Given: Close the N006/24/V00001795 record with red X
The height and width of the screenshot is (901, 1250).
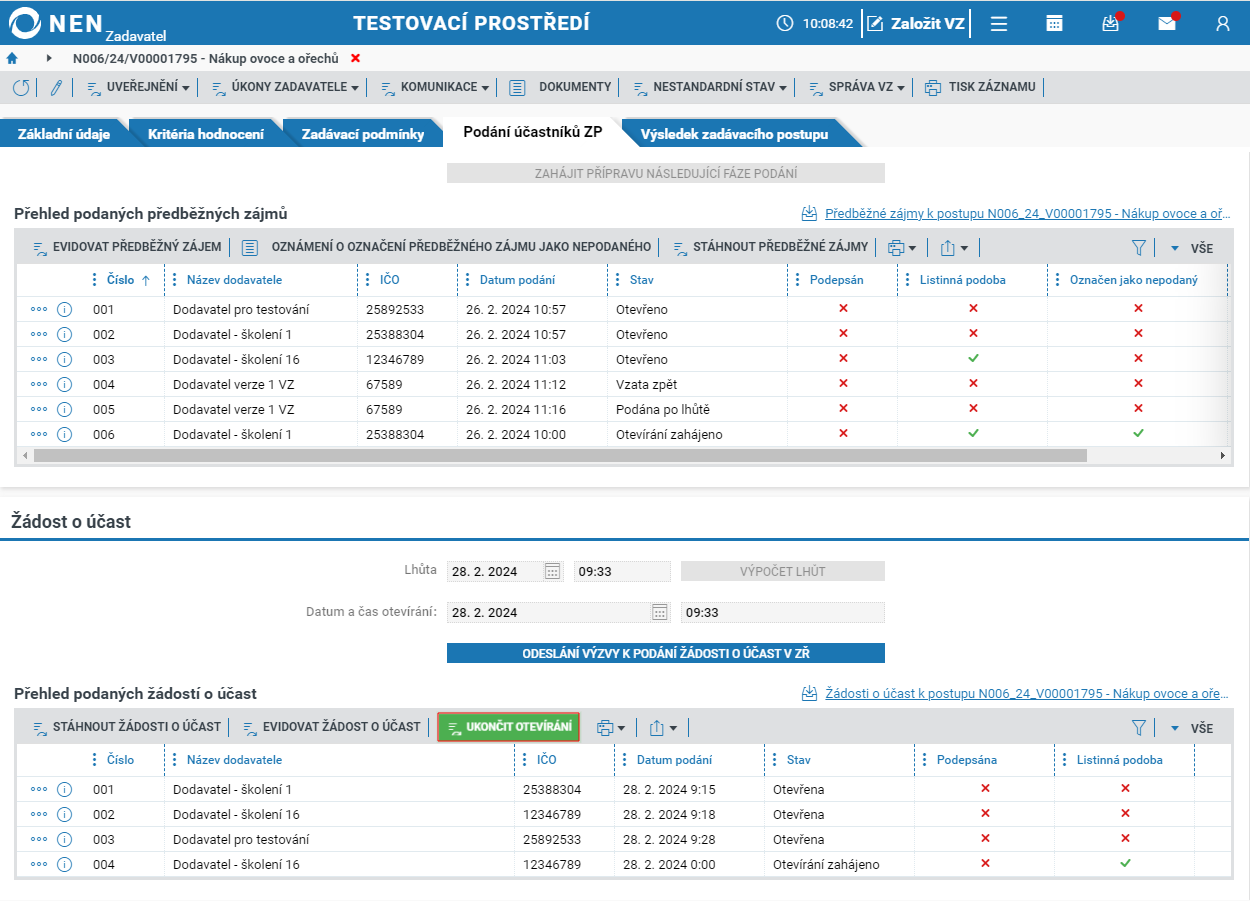Looking at the screenshot, I should [355, 58].
